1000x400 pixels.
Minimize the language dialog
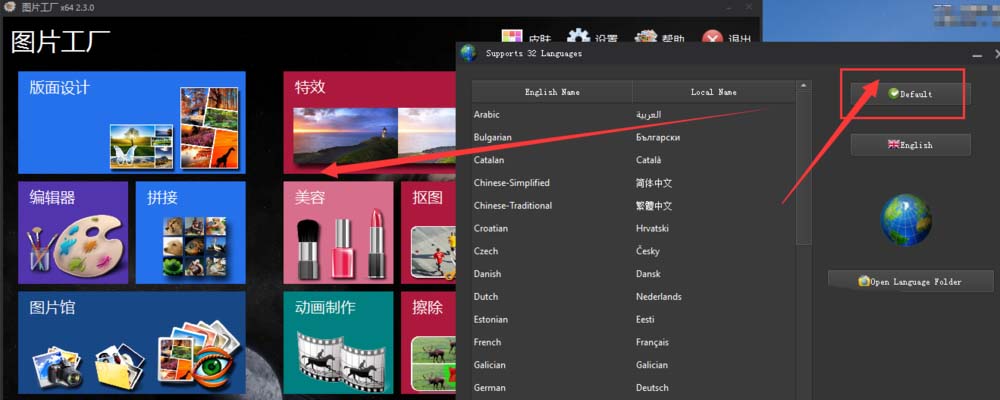point(977,56)
